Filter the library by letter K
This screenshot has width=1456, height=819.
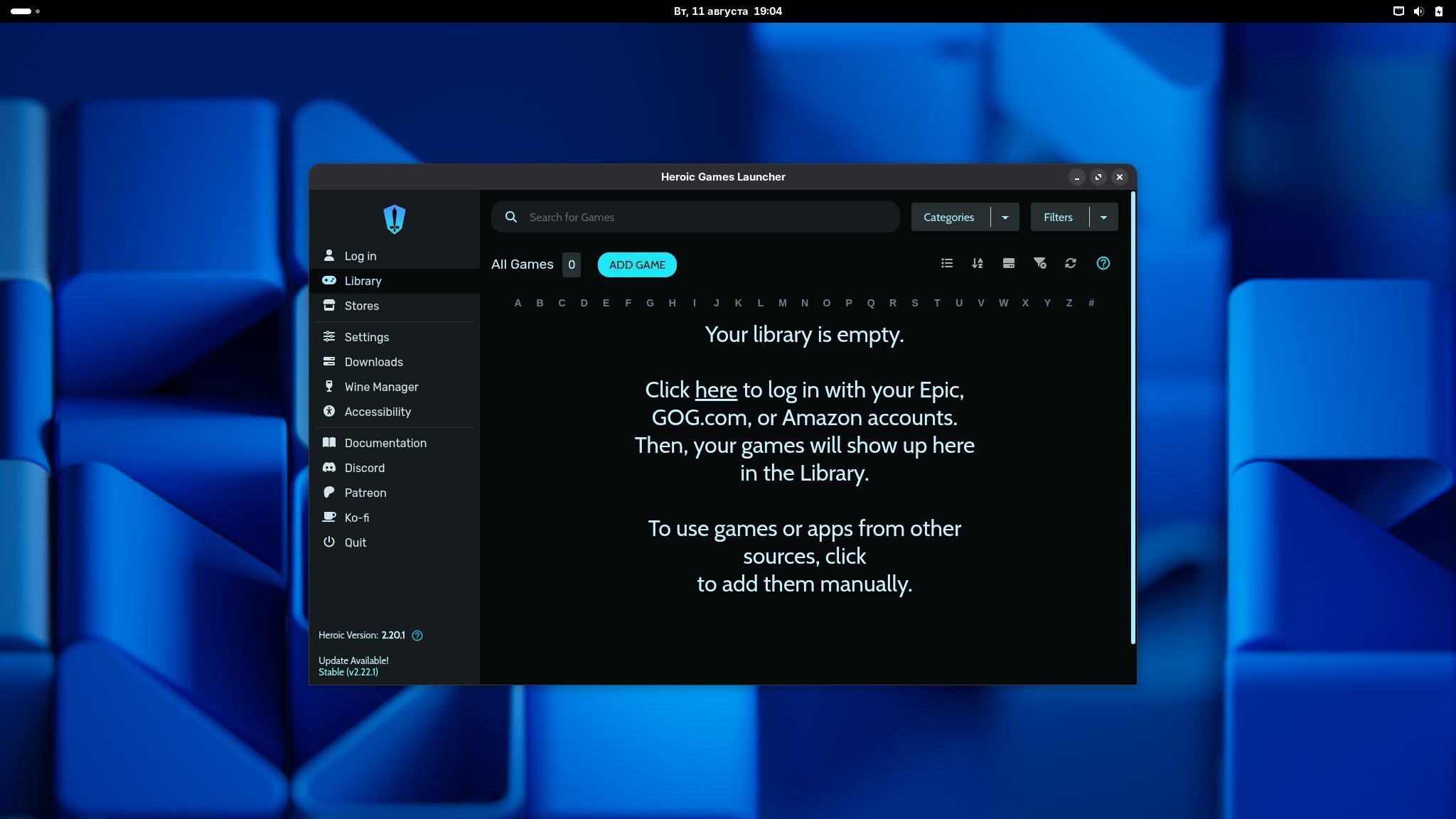pyautogui.click(x=738, y=303)
